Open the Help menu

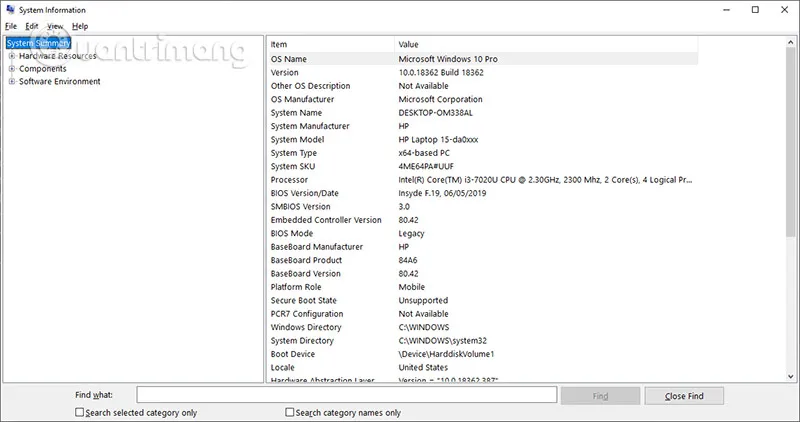80,26
